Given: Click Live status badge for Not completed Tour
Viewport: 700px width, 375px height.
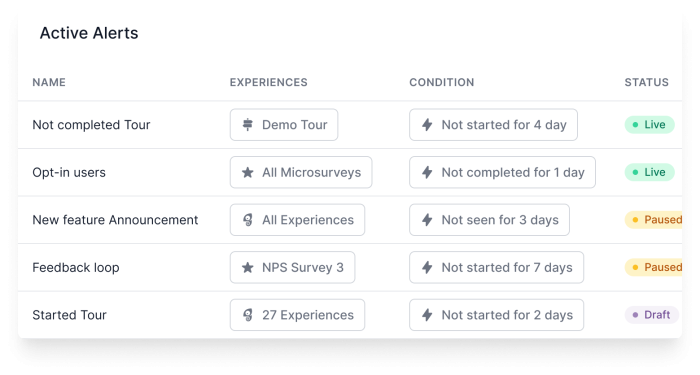Looking at the screenshot, I should 650,125.
